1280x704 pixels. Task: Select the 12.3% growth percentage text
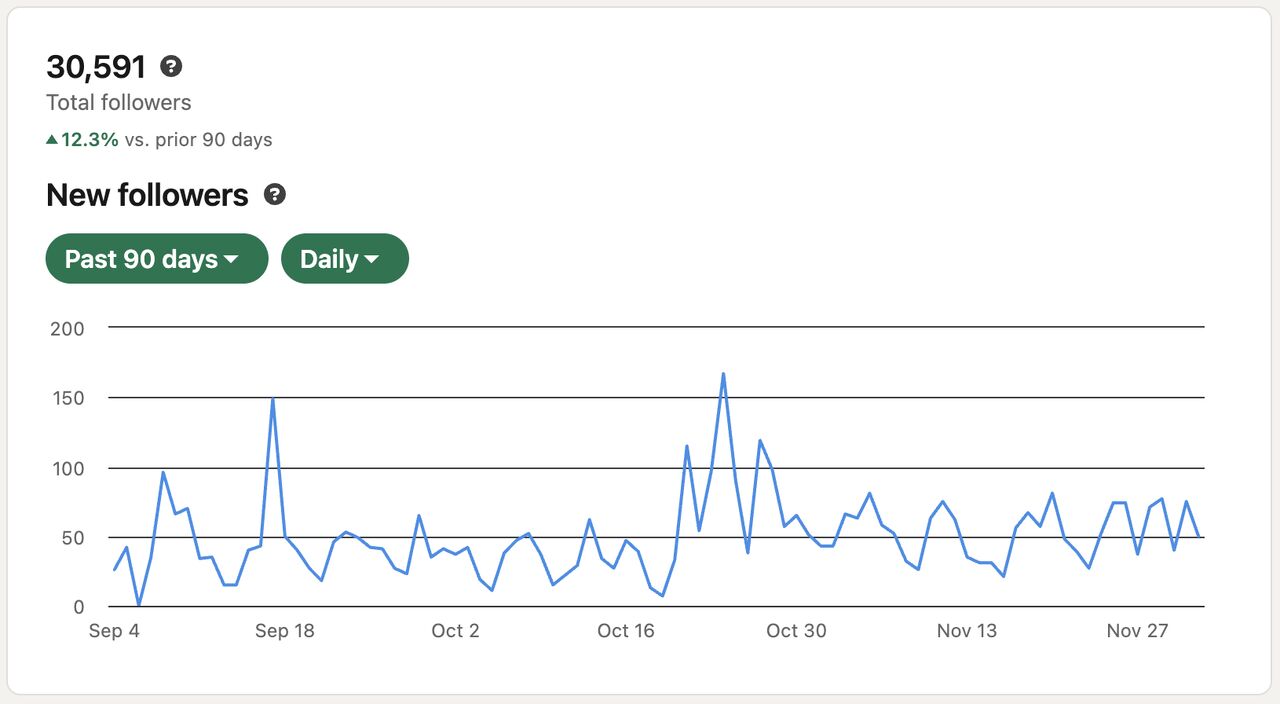point(90,140)
